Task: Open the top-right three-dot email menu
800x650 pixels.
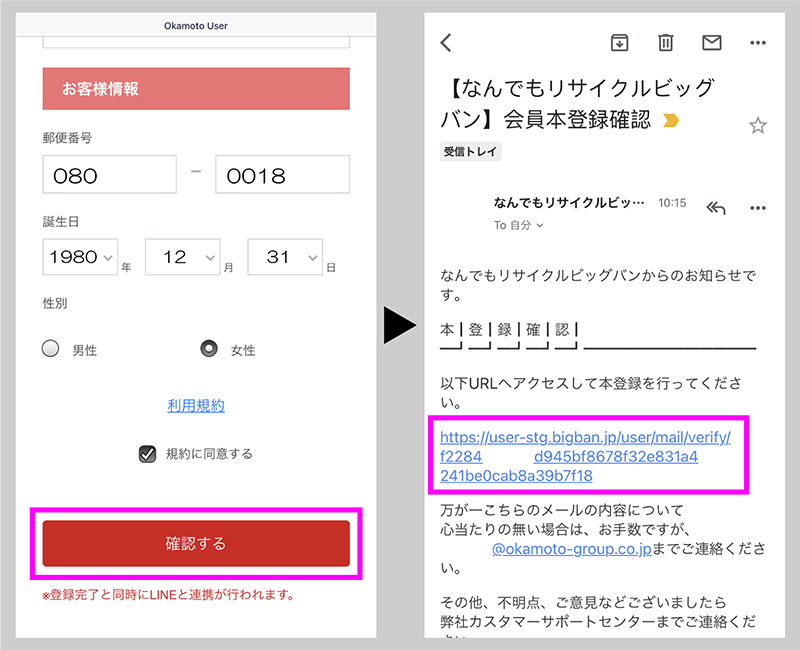Action: click(758, 42)
